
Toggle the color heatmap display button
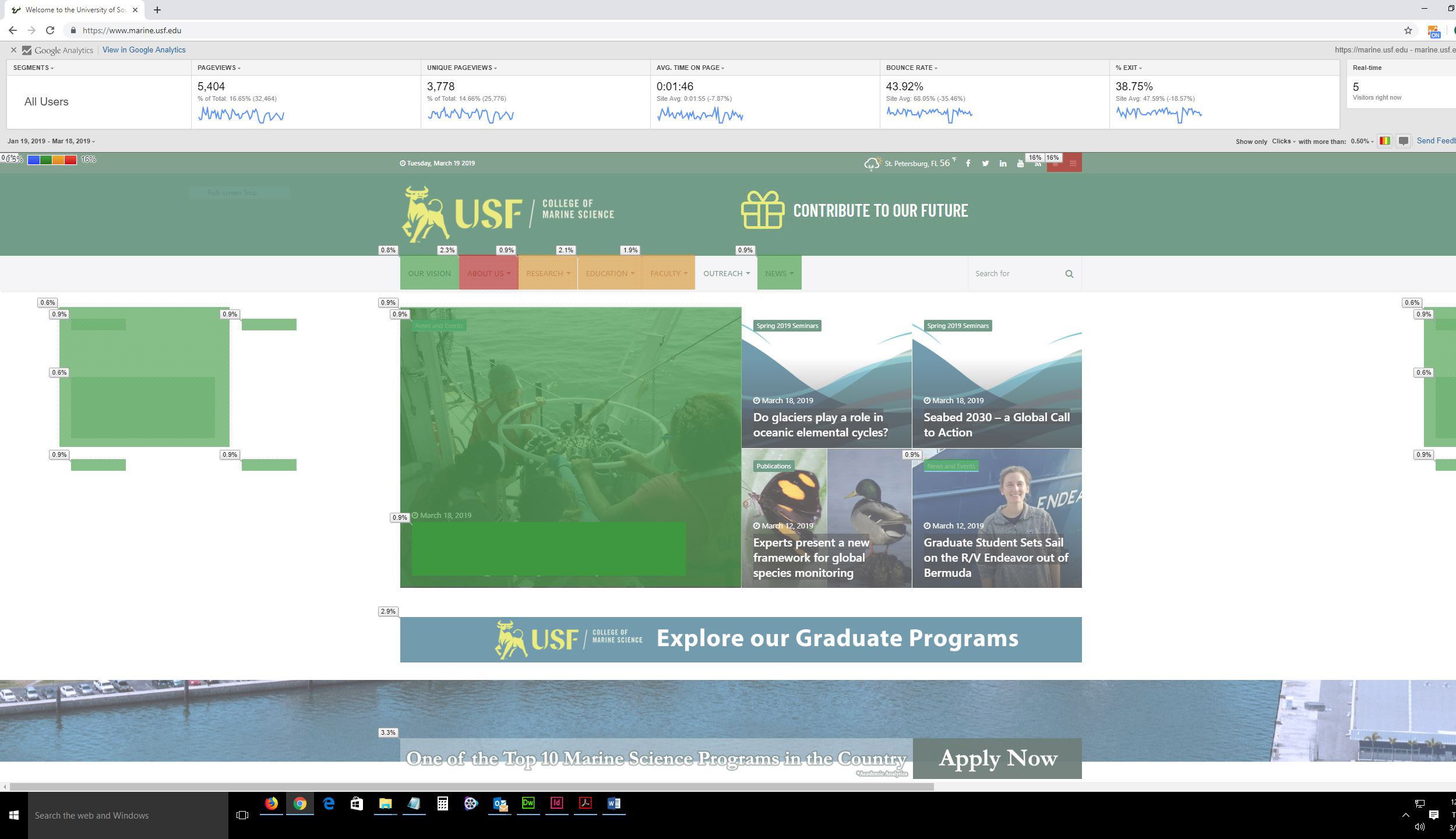(1385, 141)
